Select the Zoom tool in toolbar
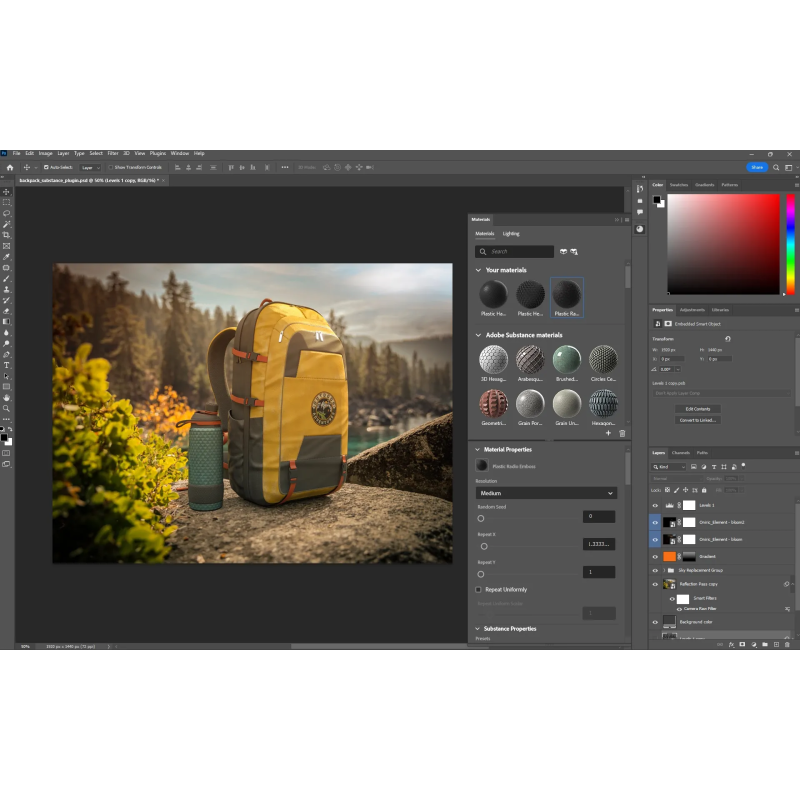The width and height of the screenshot is (800, 800). [x=6, y=408]
